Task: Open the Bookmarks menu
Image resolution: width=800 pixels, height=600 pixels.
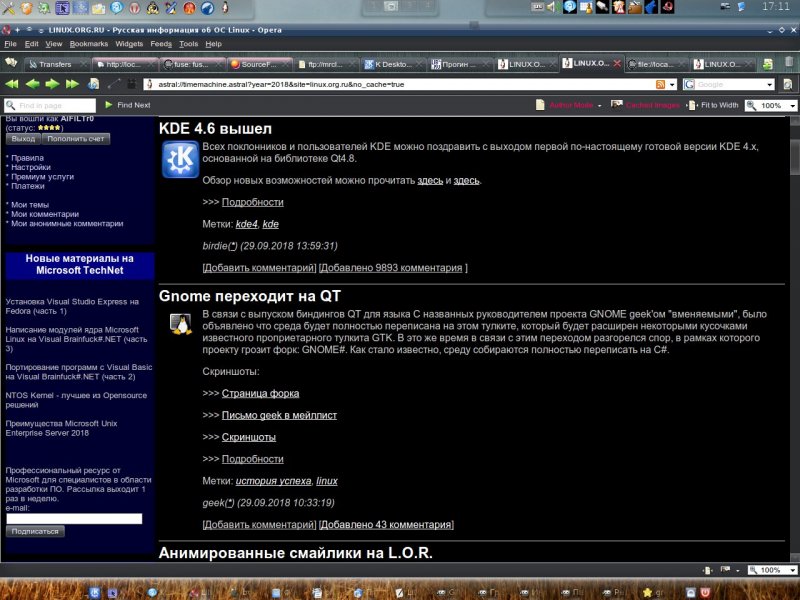Action: coord(89,44)
